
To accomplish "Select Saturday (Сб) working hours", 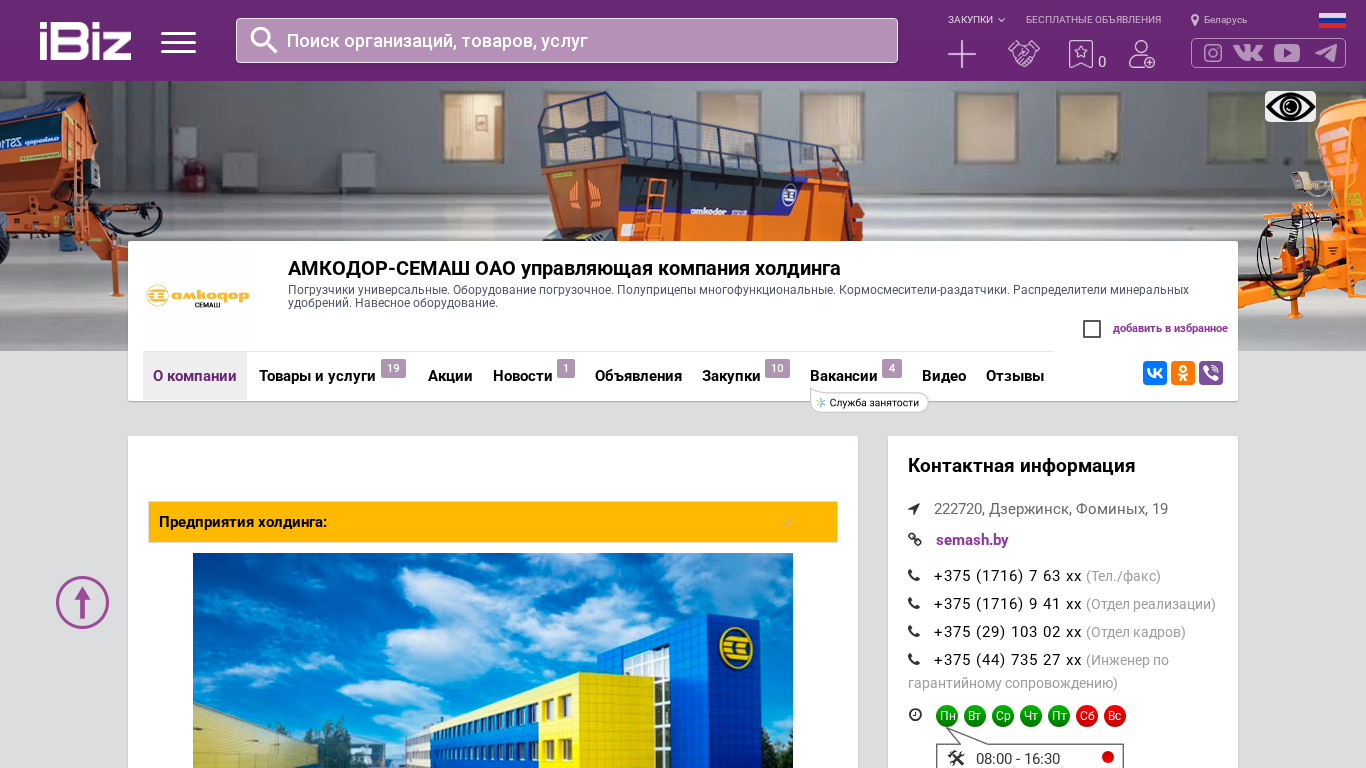I will pos(1087,716).
